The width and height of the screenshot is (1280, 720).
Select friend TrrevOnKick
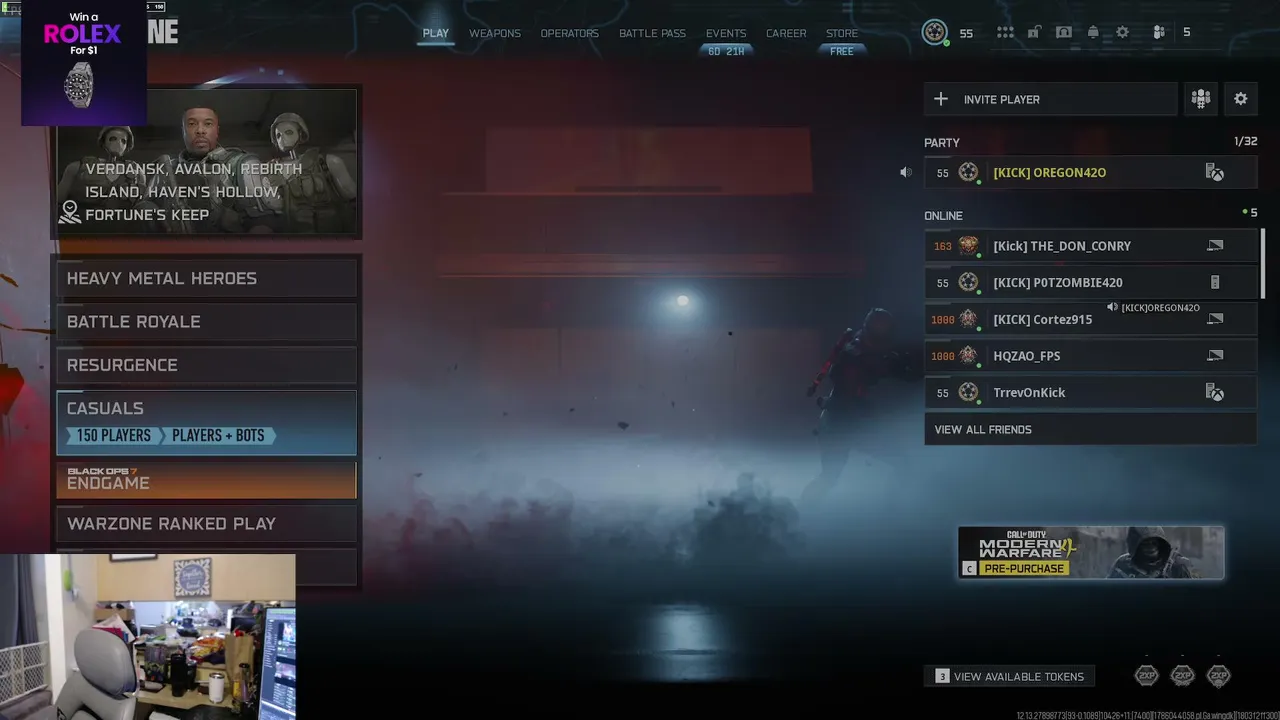[1091, 393]
